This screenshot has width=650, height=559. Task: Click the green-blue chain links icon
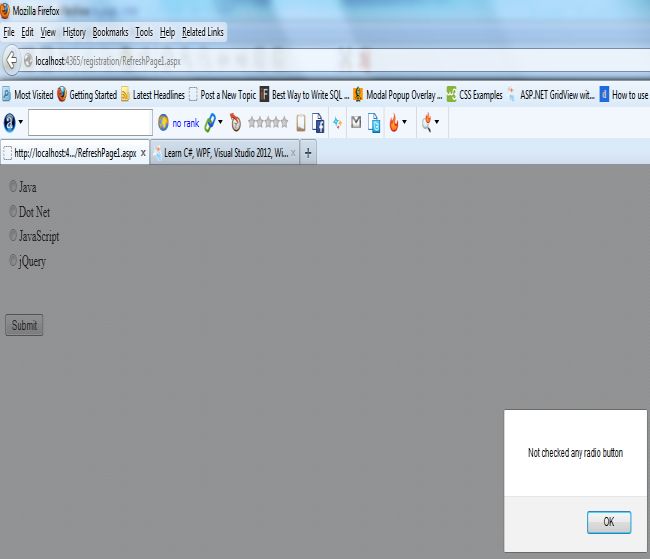pos(210,123)
